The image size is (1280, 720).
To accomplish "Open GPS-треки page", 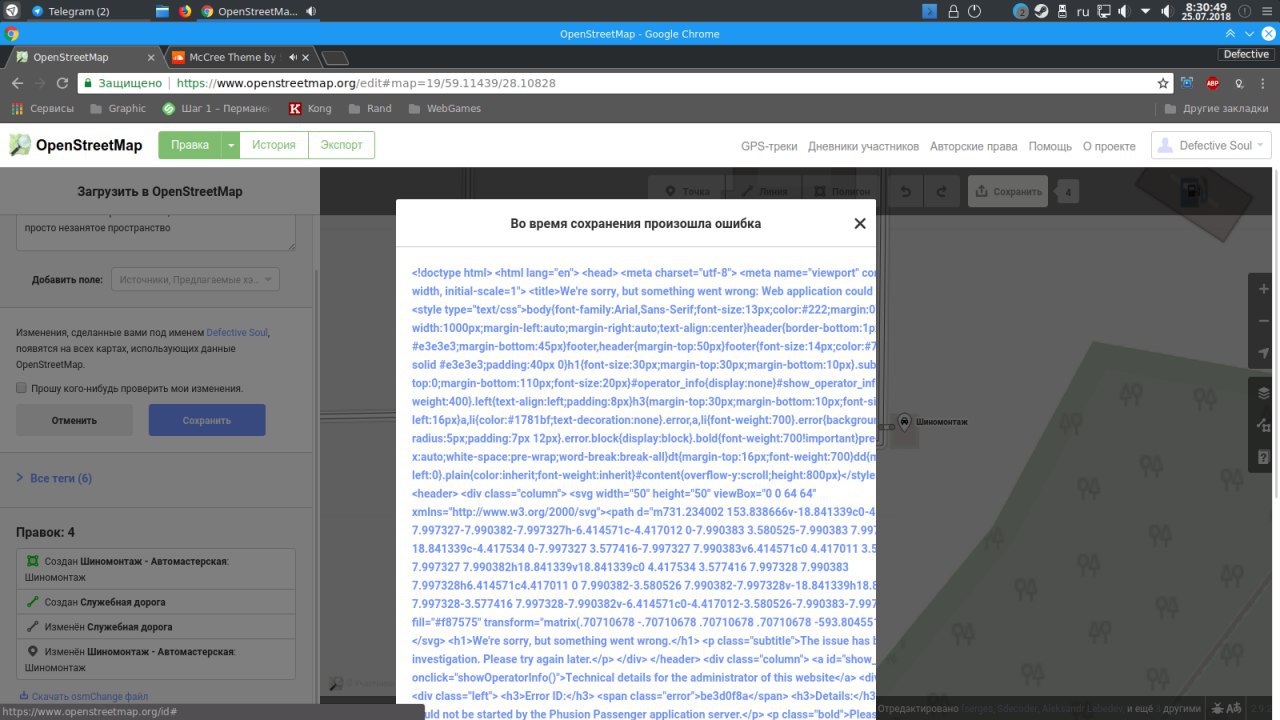I will pyautogui.click(x=769, y=146).
